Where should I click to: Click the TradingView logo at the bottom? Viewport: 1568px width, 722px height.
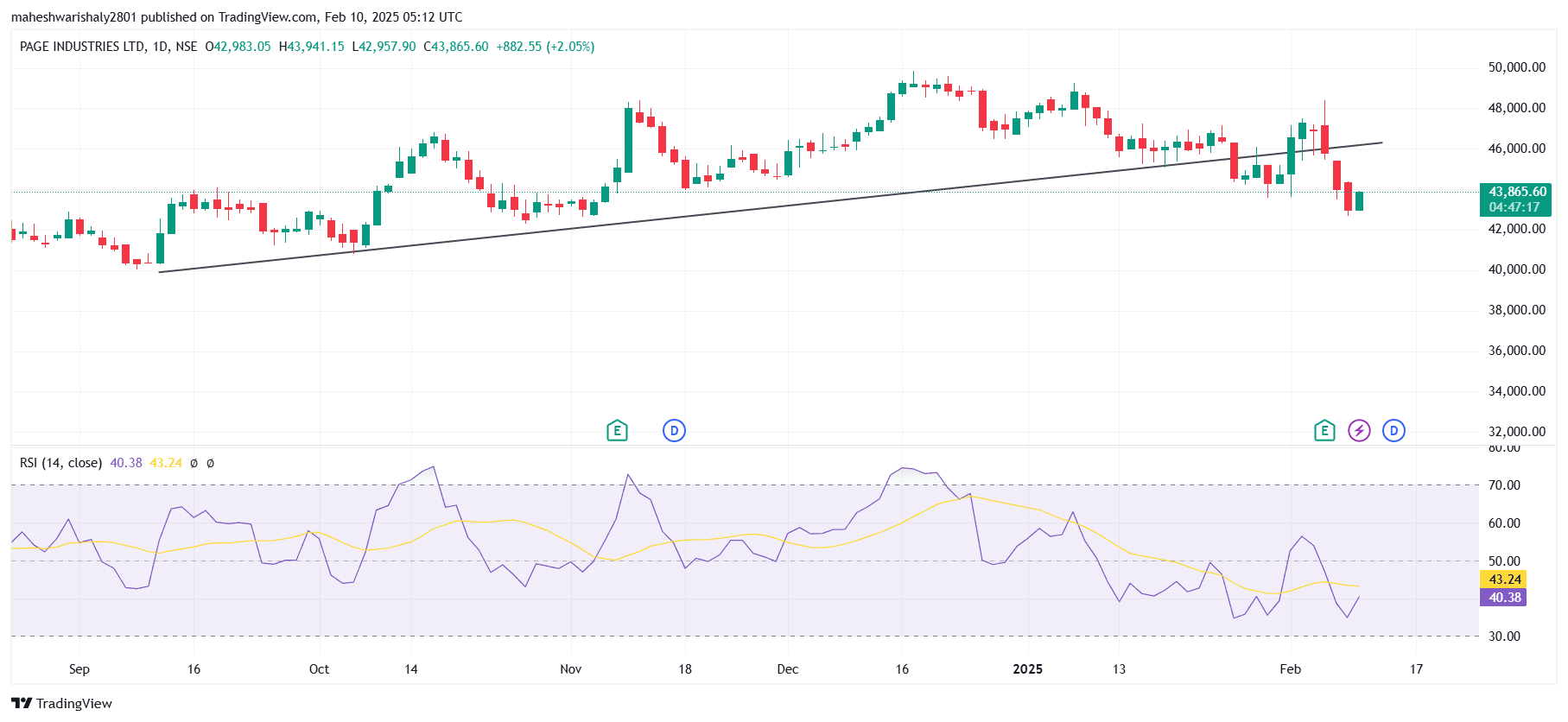(x=61, y=703)
